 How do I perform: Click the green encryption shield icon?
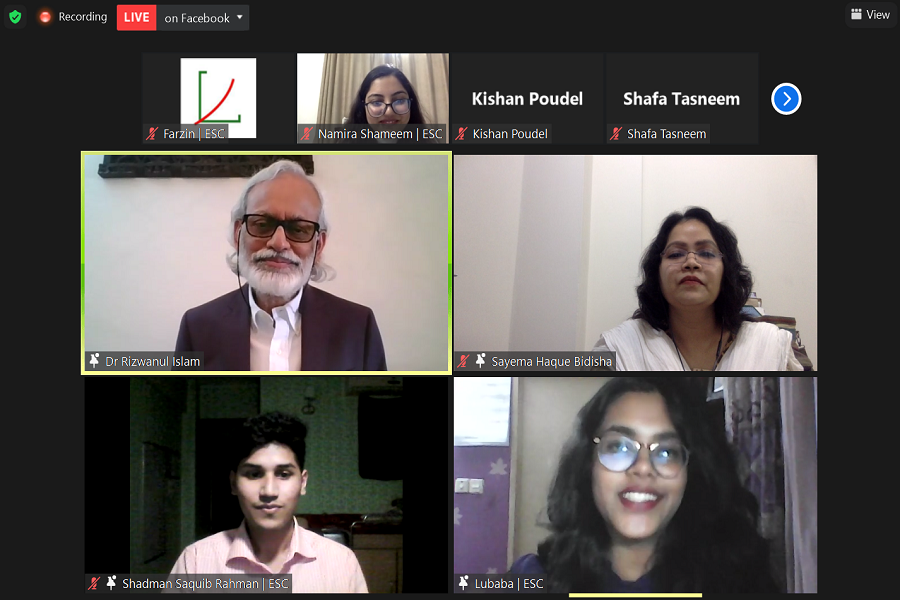coord(15,17)
